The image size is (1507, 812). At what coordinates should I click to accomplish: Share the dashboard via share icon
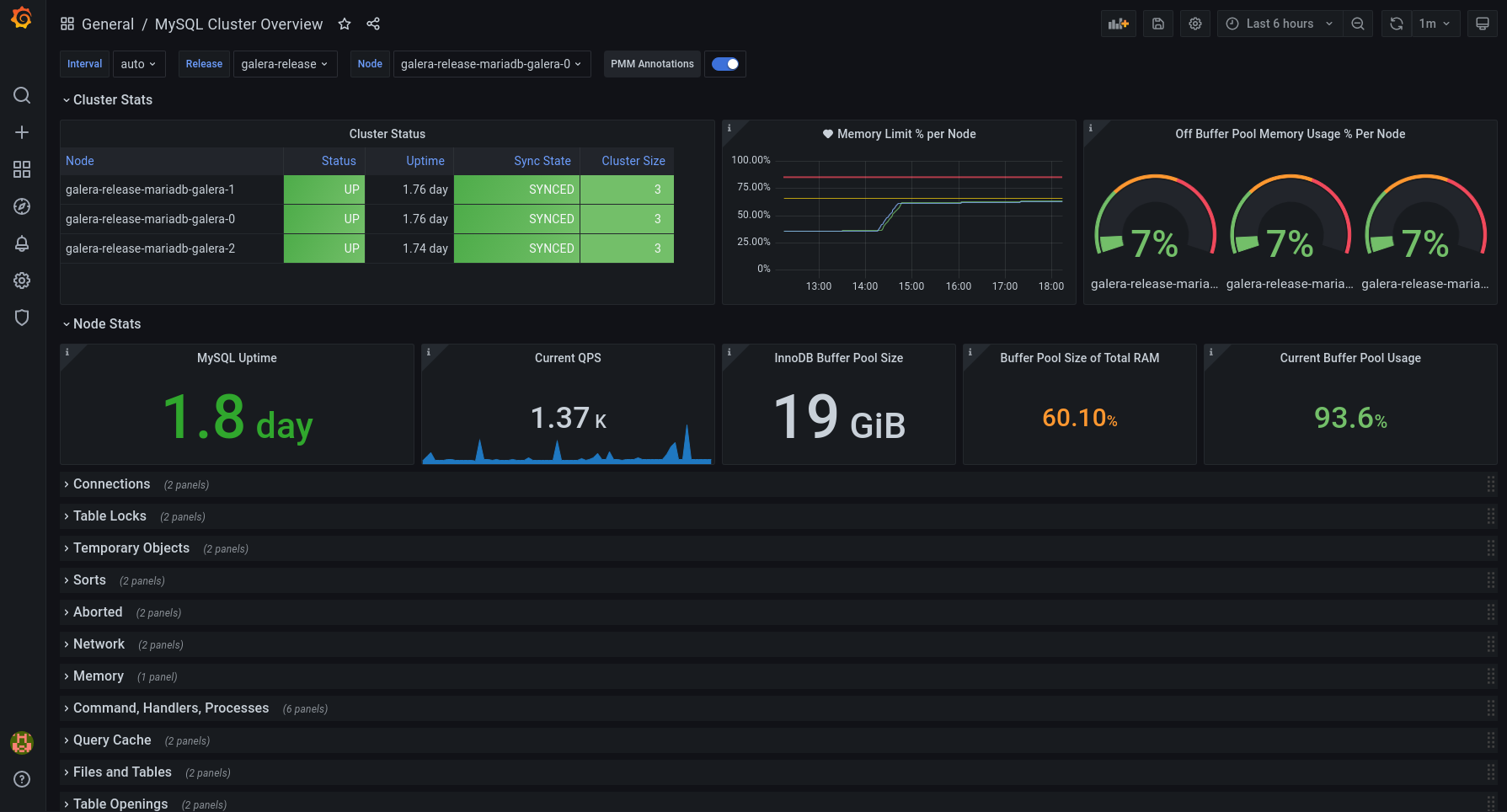tap(373, 24)
